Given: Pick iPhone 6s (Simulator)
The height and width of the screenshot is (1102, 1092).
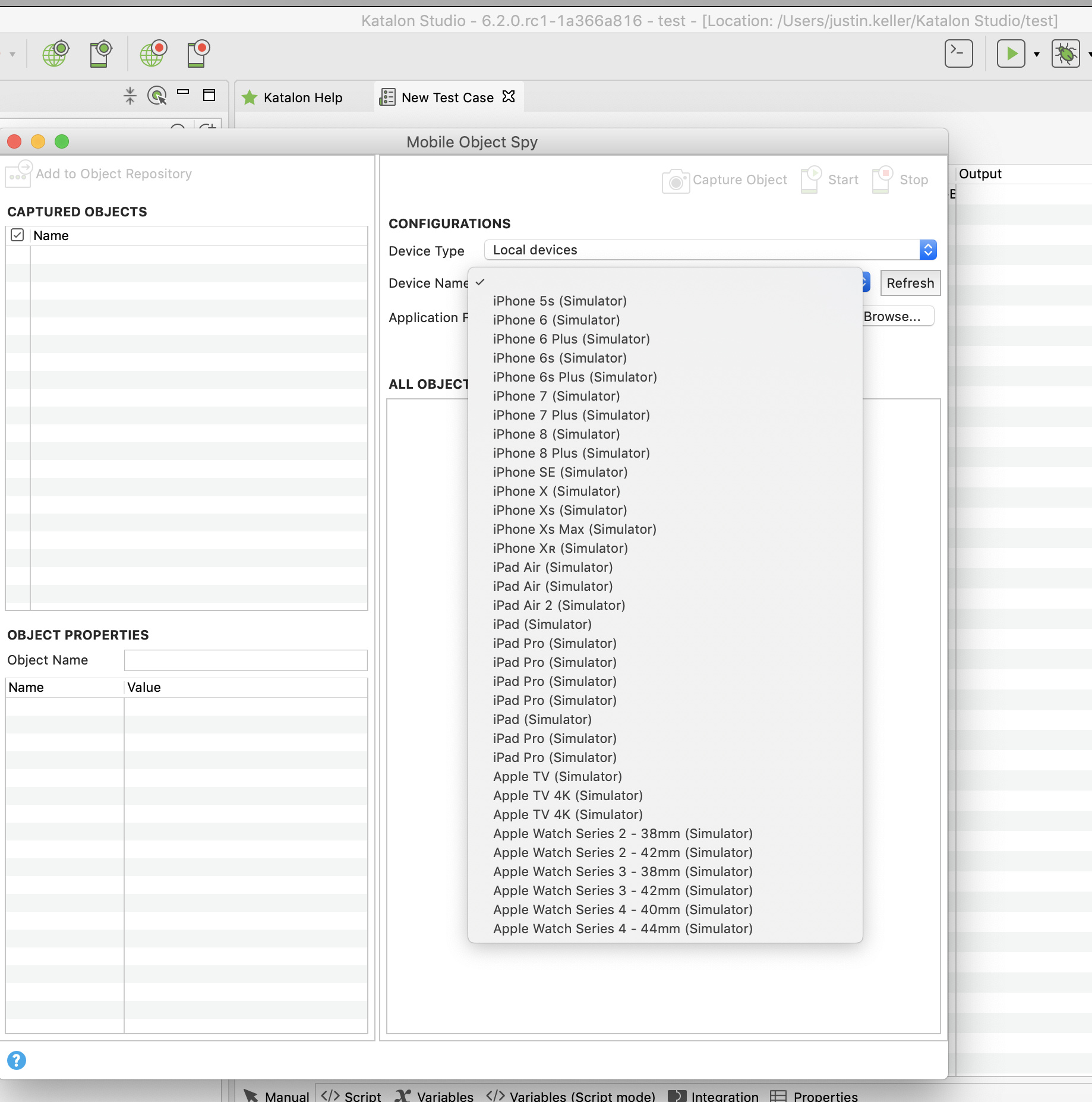Looking at the screenshot, I should point(665,358).
